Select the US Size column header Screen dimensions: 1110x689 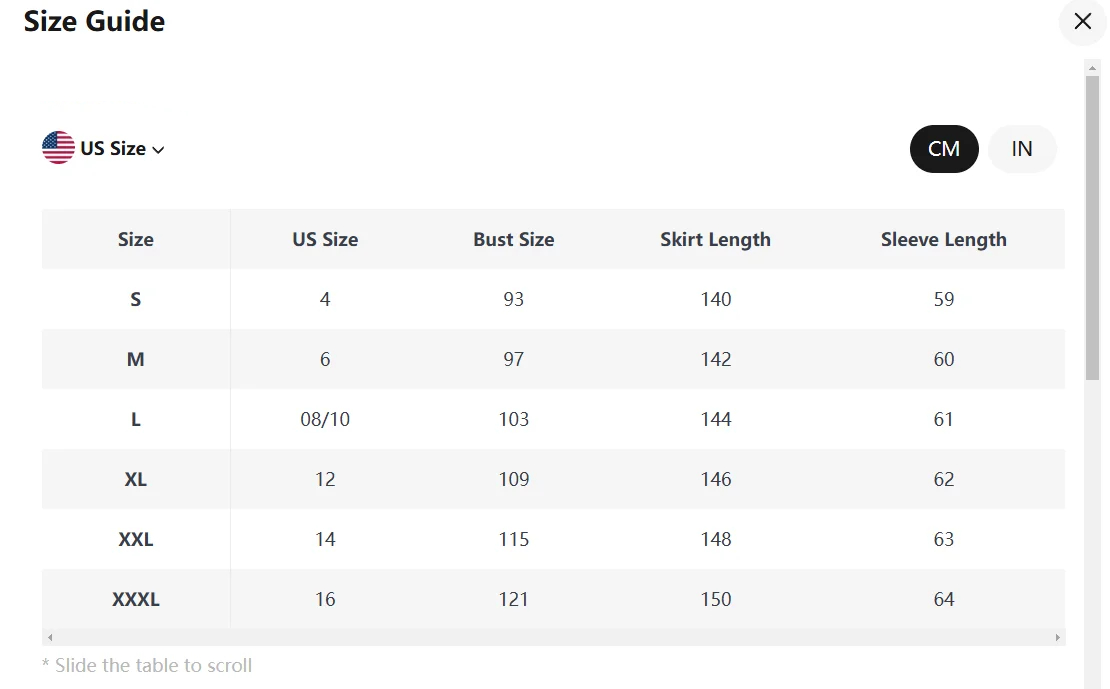[325, 240]
